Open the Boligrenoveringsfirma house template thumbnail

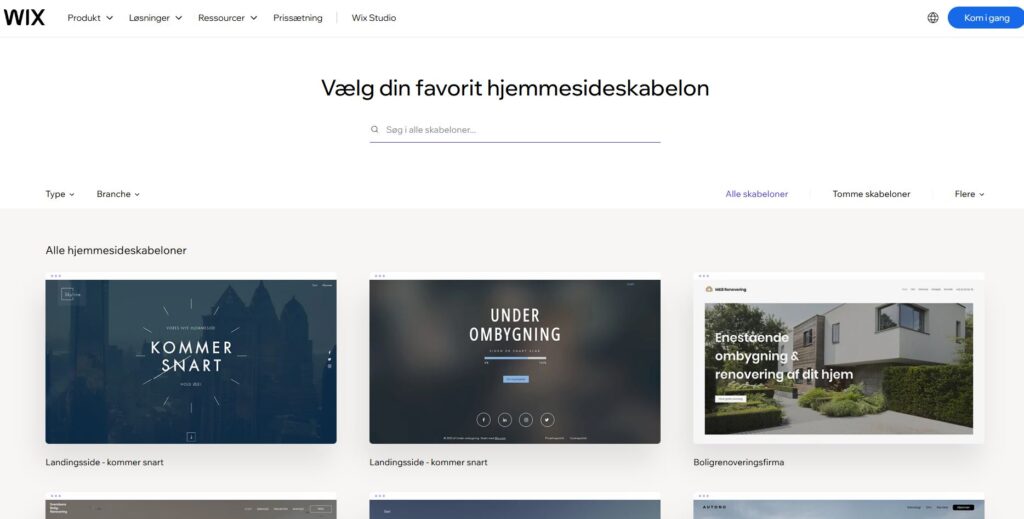(x=839, y=358)
